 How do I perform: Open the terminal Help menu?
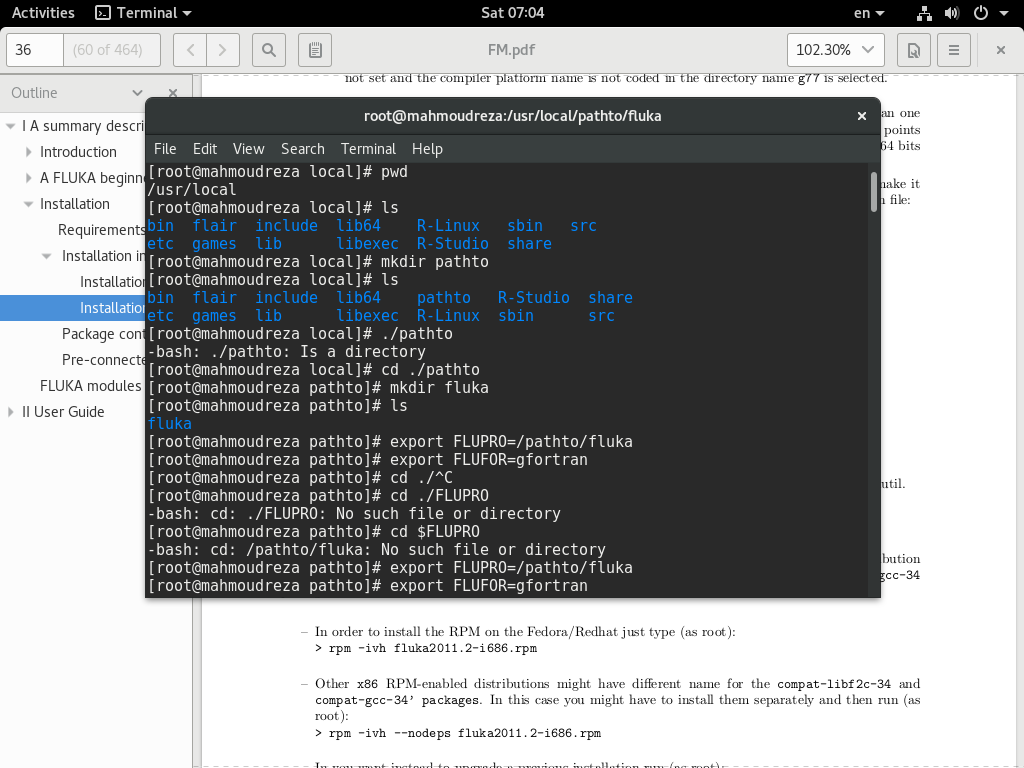click(428, 149)
